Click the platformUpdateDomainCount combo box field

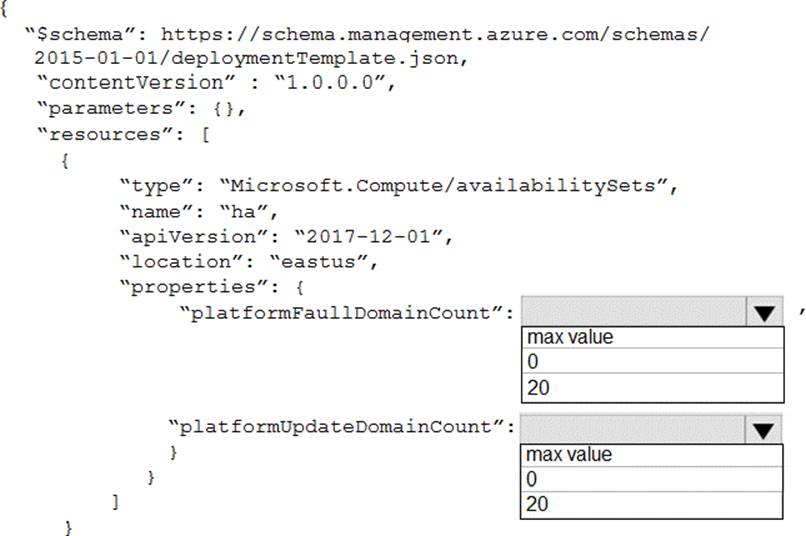click(x=632, y=430)
